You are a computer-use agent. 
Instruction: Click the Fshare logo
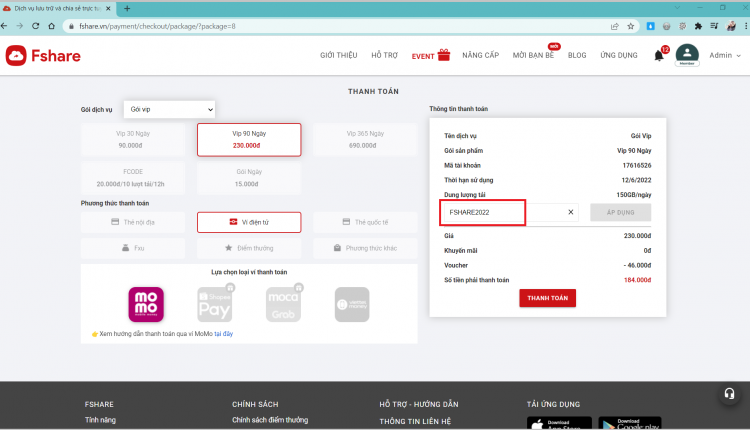click(x=43, y=55)
